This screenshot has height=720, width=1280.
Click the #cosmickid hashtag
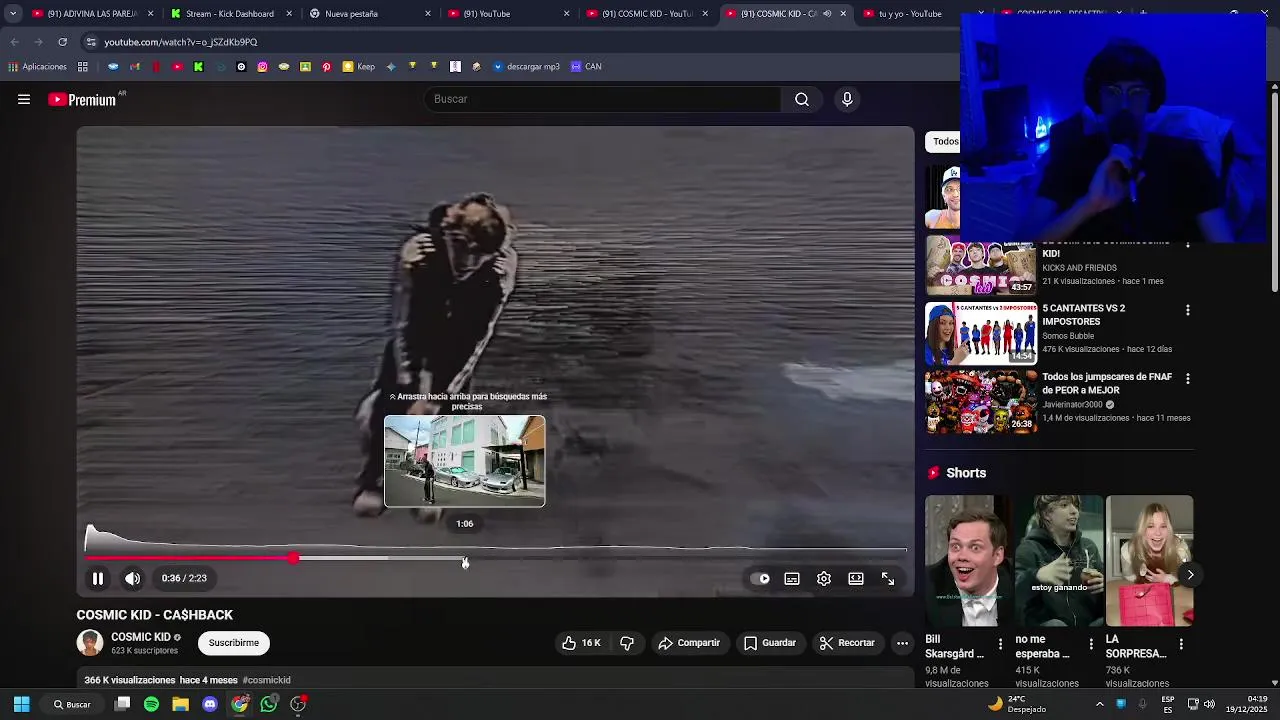pos(267,680)
